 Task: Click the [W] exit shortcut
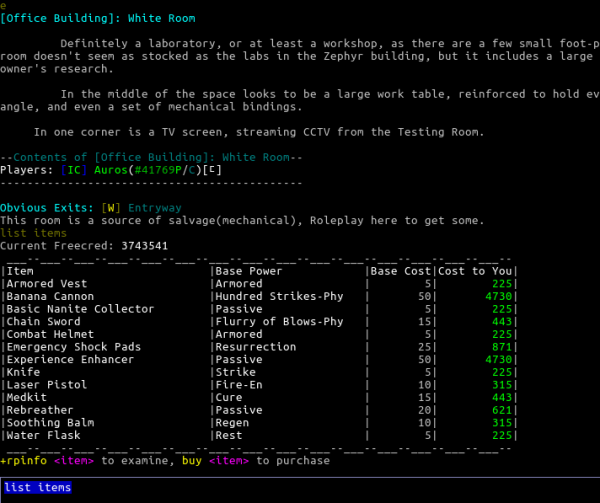pyautogui.click(x=111, y=208)
